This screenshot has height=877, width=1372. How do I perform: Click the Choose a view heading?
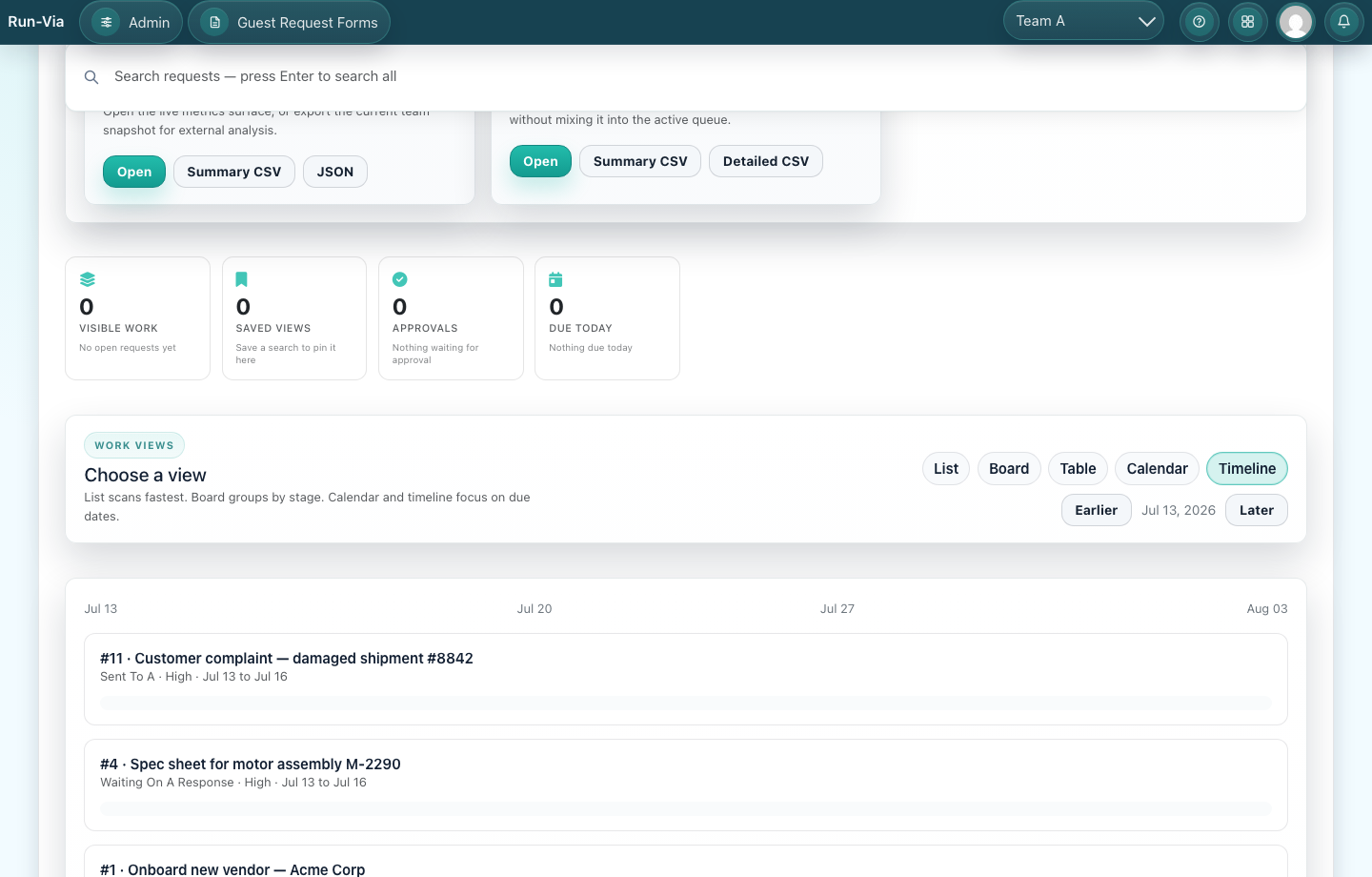tap(145, 475)
